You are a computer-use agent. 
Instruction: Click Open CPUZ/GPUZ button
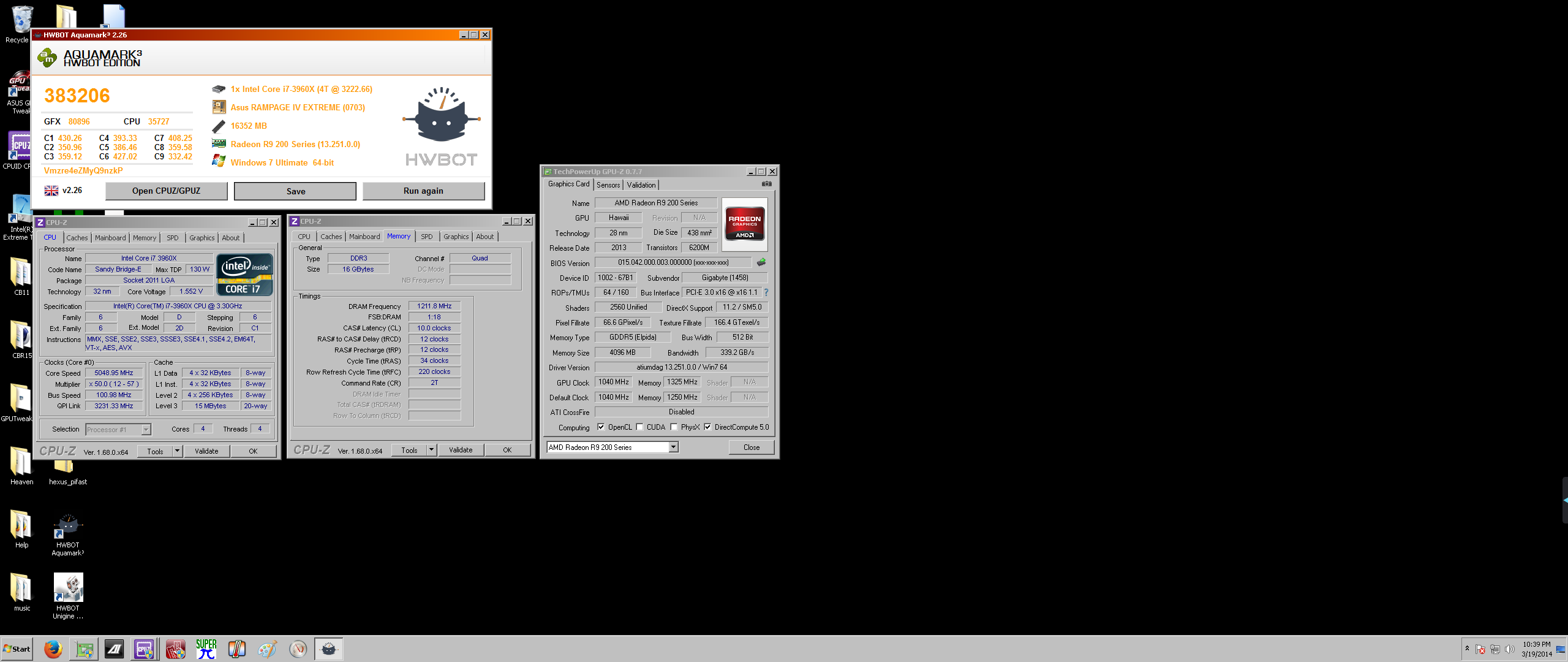click(167, 191)
